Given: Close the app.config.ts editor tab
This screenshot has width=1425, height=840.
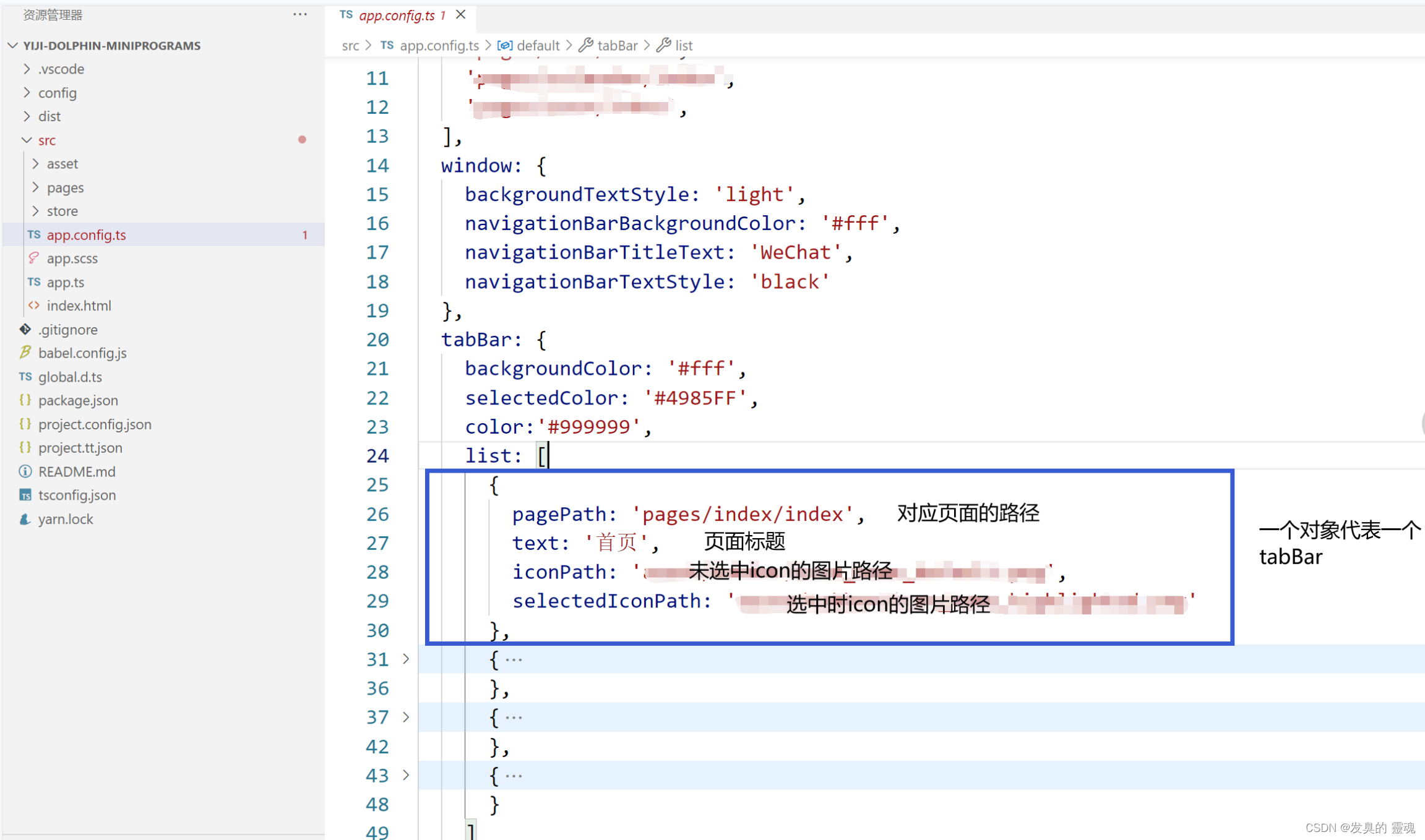Looking at the screenshot, I should click(x=461, y=14).
